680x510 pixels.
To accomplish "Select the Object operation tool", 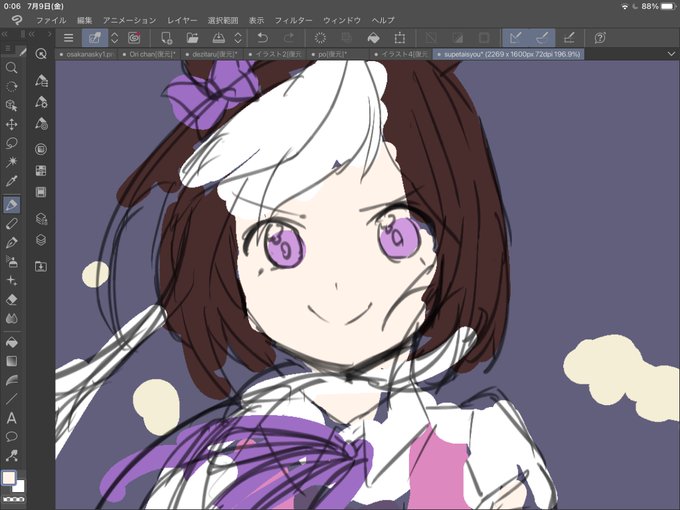I will pyautogui.click(x=12, y=105).
